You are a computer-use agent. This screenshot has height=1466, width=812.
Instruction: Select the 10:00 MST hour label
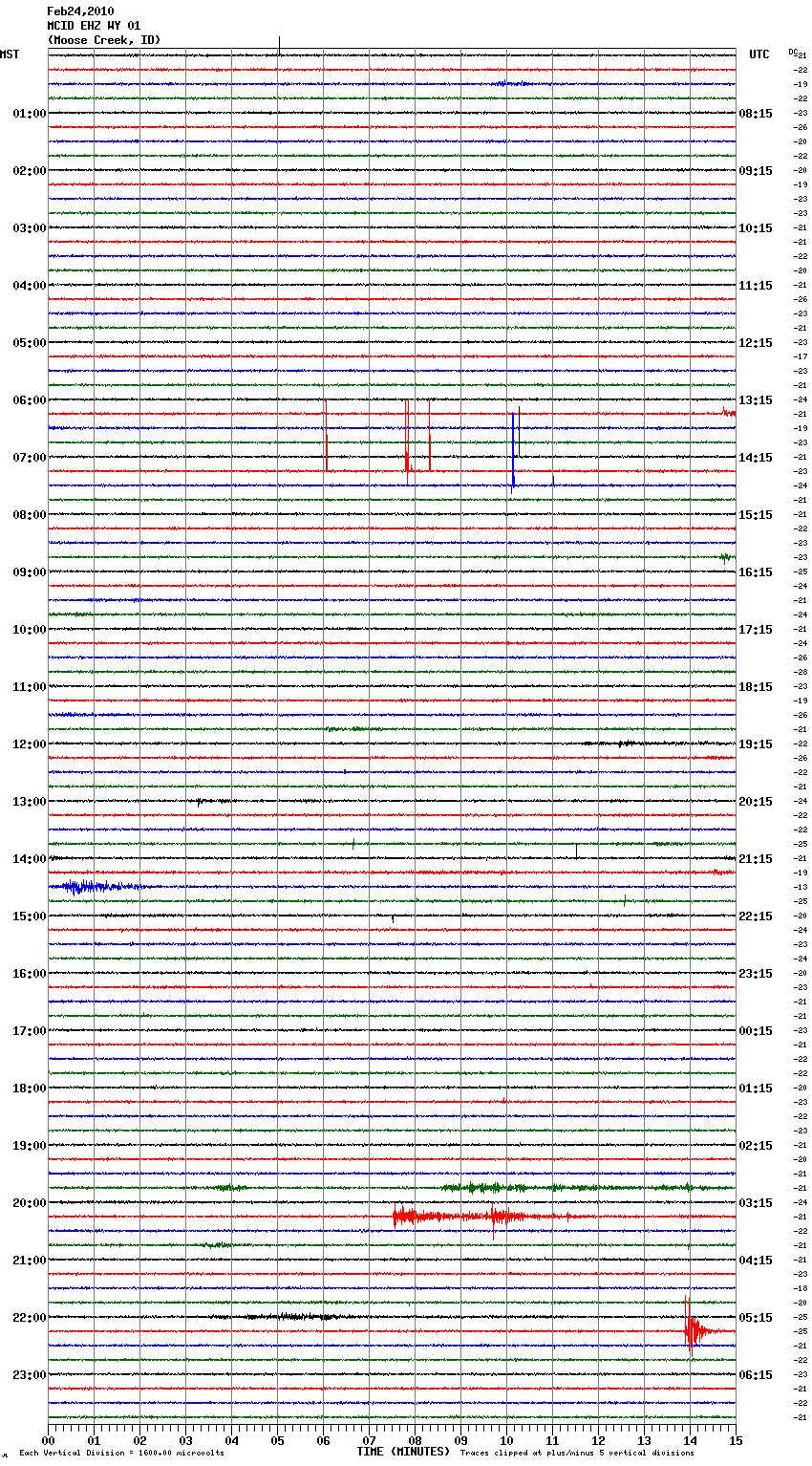pyautogui.click(x=30, y=630)
